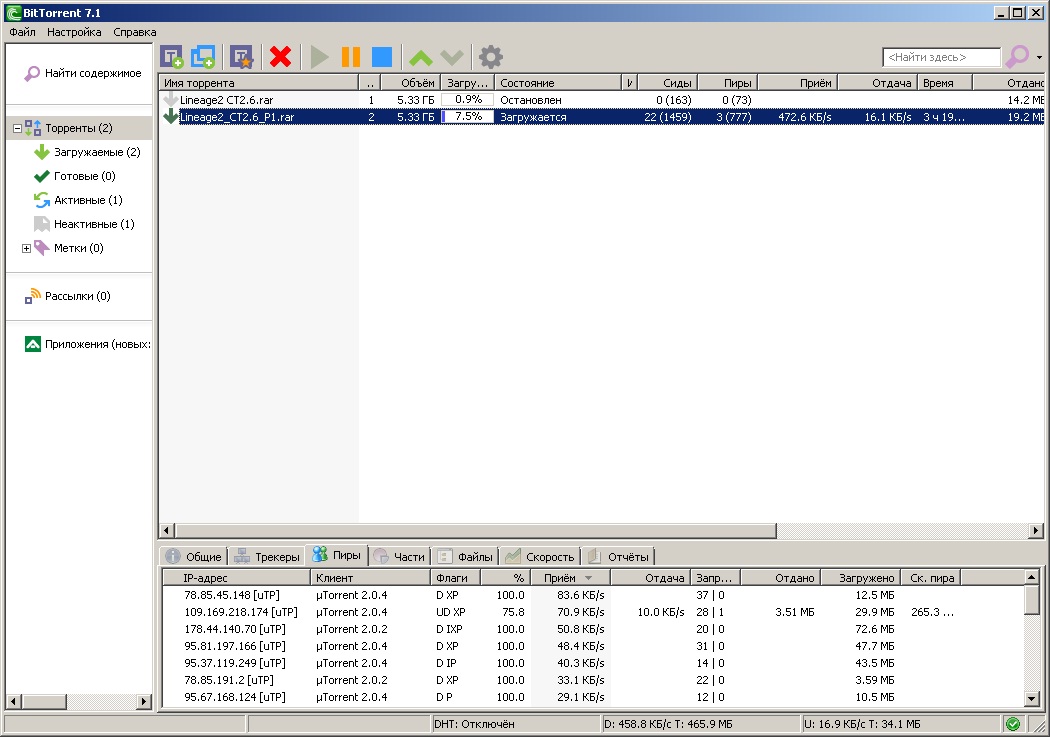Expand the Метки (0) tree node
Viewport: 1050px width, 737px height.
(x=27, y=248)
